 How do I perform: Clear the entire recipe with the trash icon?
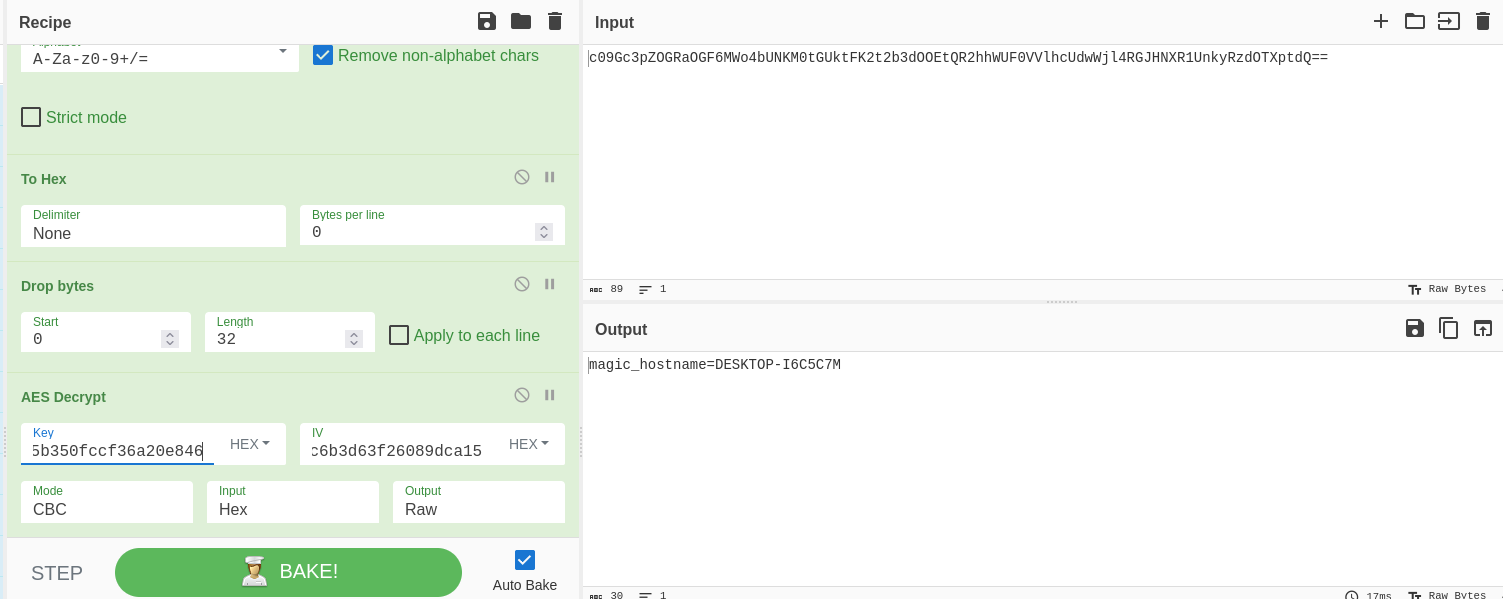pos(556,21)
